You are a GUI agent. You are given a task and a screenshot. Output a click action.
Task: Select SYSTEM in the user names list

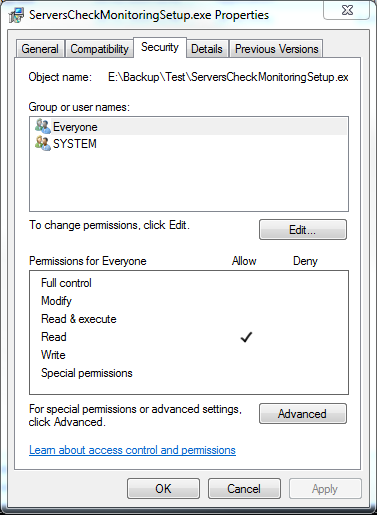coord(189,144)
